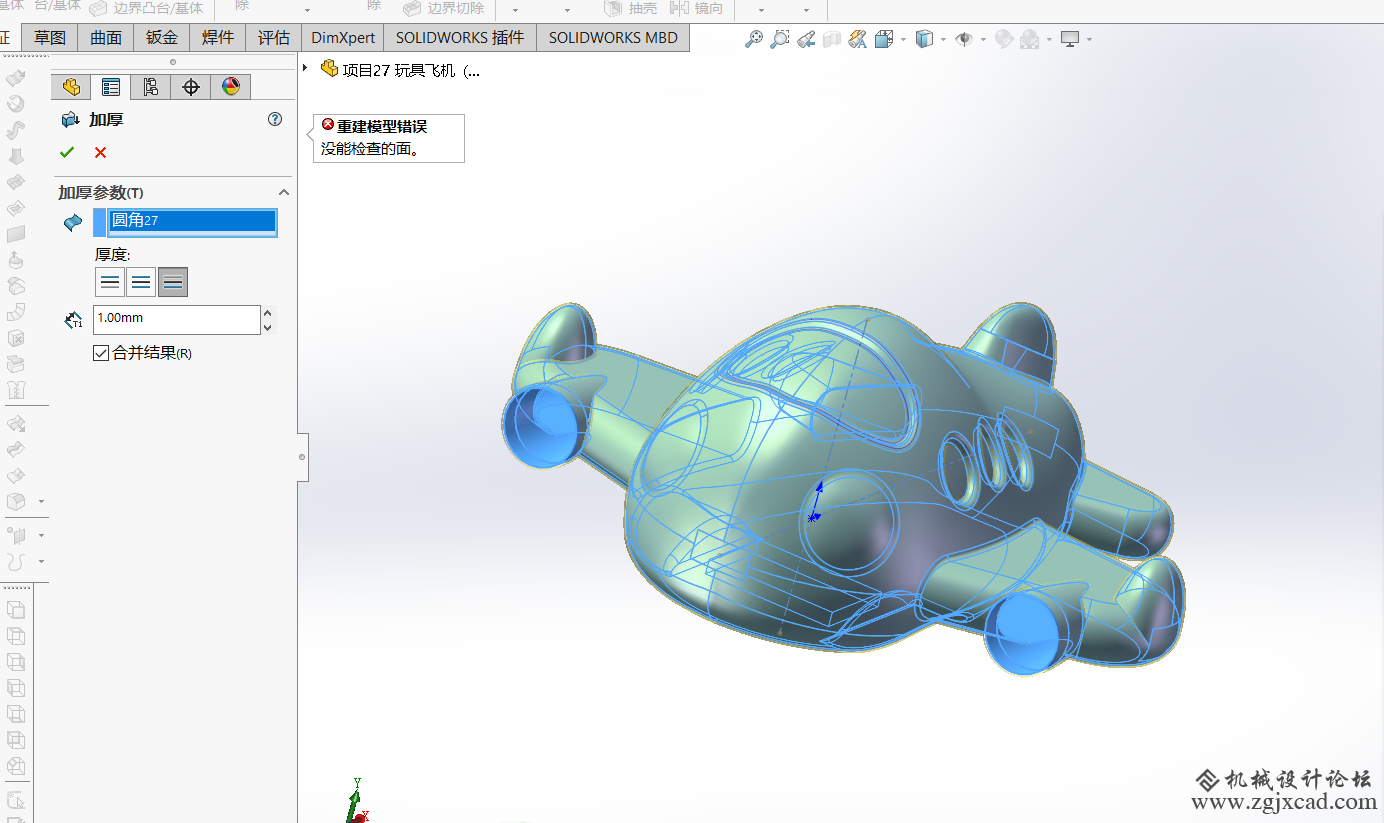Click the View Orientation cube icon
Image resolution: width=1384 pixels, height=823 pixels.
(x=884, y=39)
